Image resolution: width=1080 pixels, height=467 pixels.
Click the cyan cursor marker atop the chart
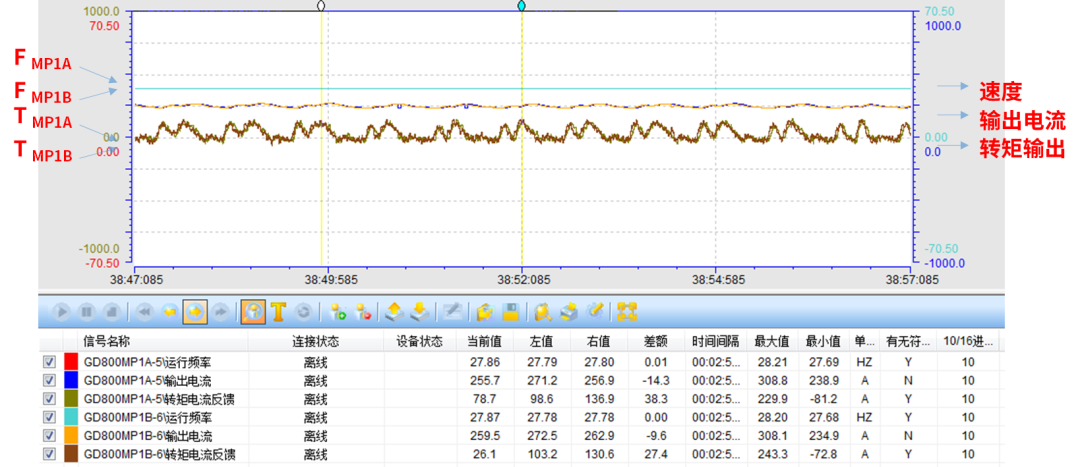pos(522,6)
